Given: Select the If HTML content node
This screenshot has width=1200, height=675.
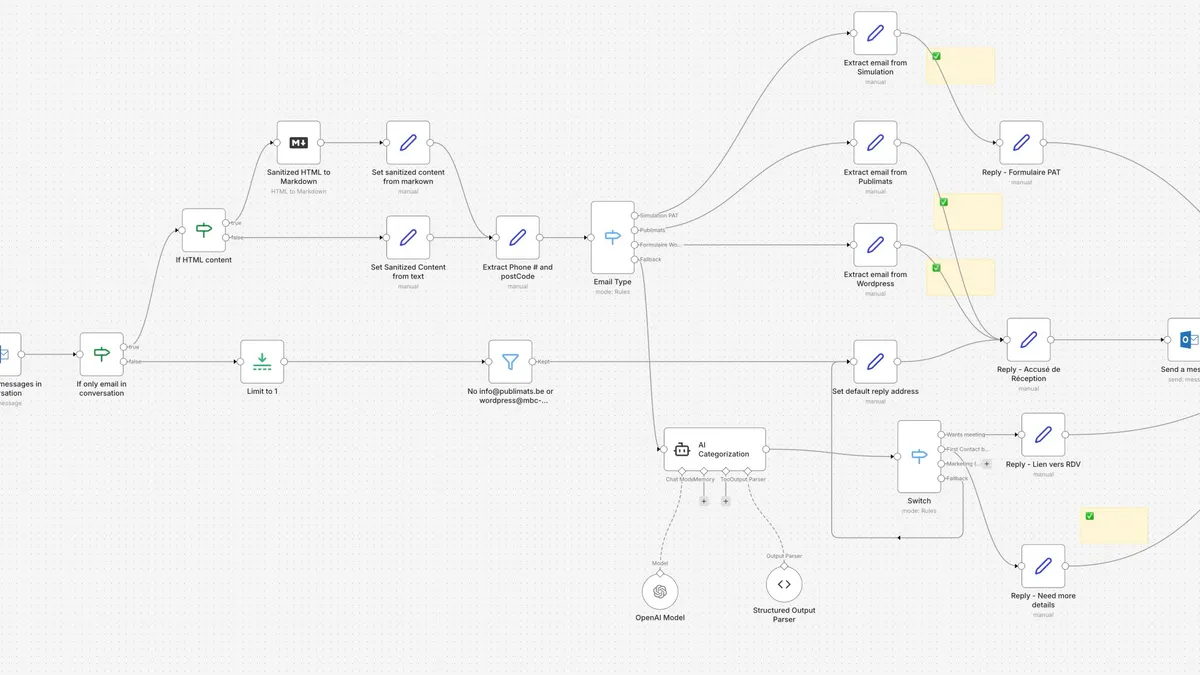Looking at the screenshot, I should (203, 230).
